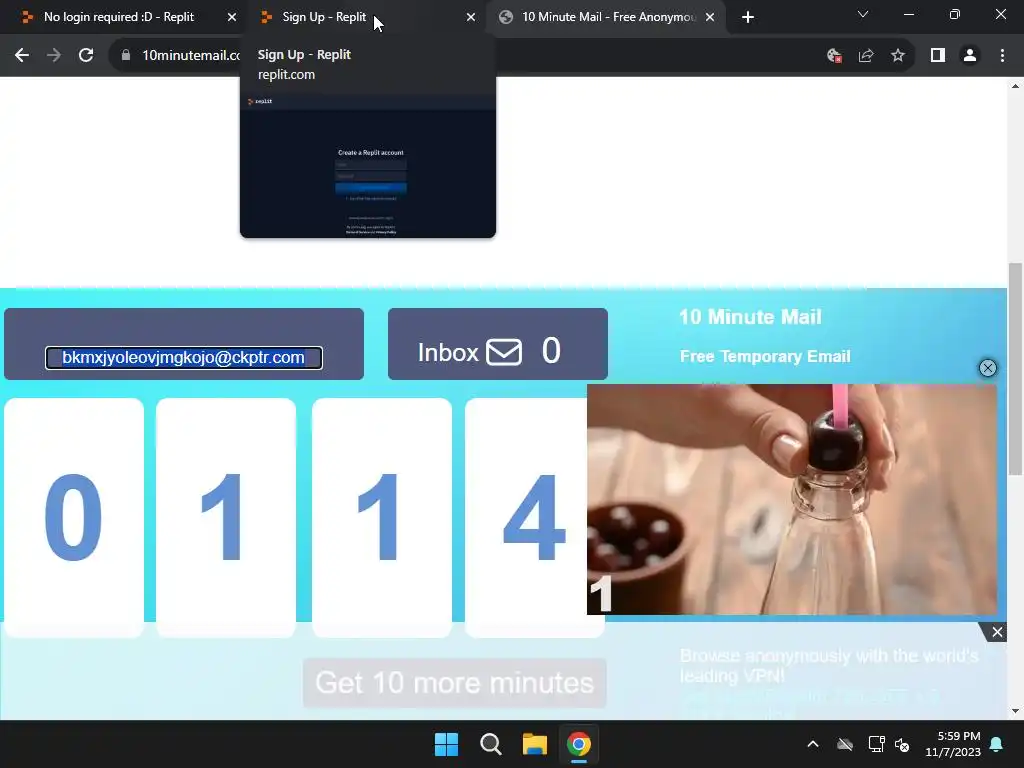Viewport: 1024px width, 768px height.
Task: Open the Chrome profile menu
Action: click(x=970, y=56)
